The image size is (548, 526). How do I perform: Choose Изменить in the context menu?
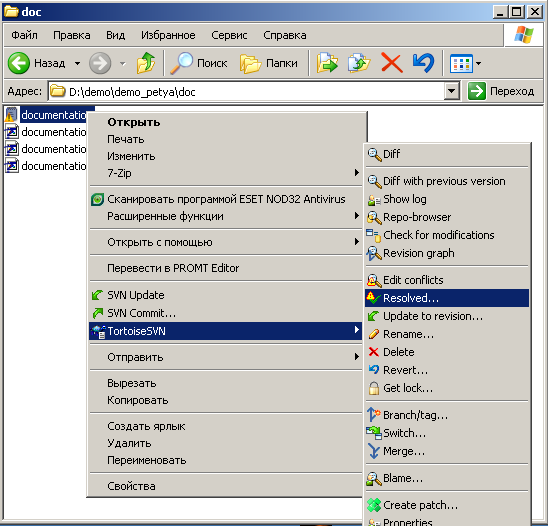click(225, 156)
